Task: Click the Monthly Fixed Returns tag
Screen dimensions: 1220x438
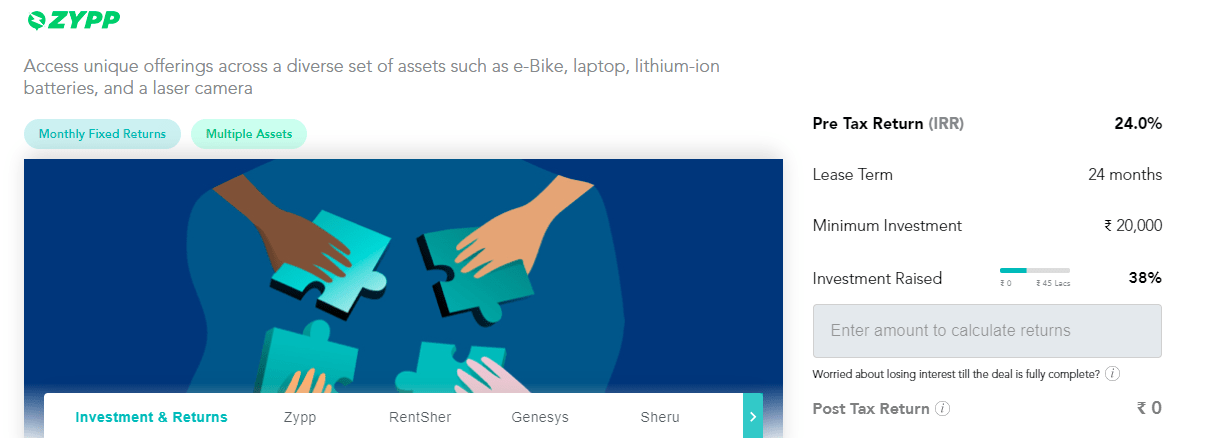Action: (102, 134)
